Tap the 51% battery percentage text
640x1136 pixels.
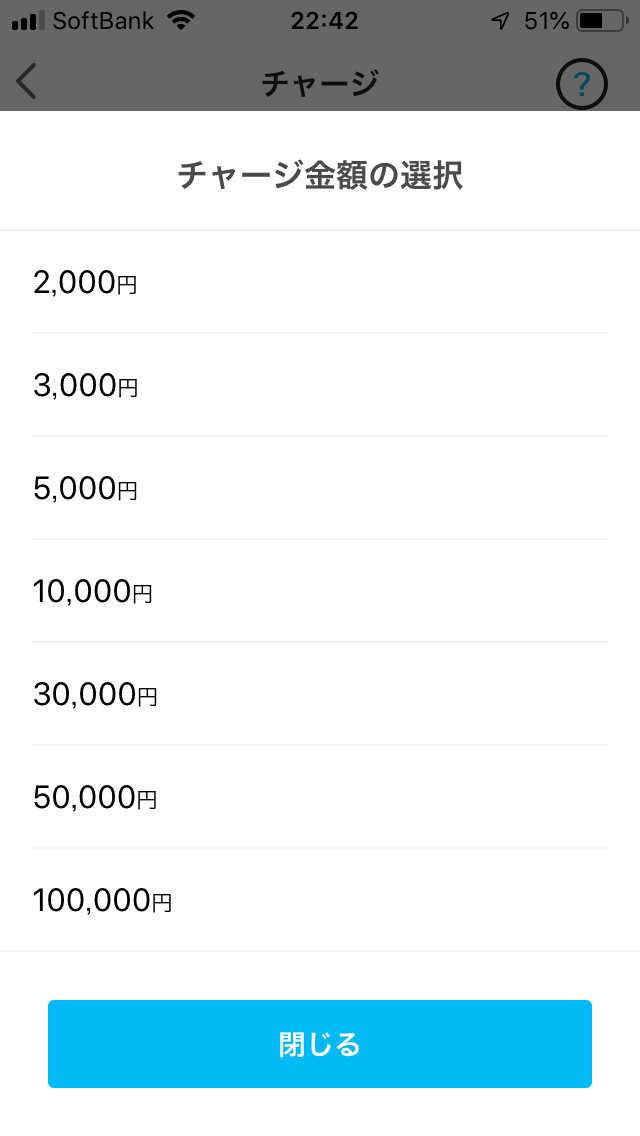pos(546,20)
